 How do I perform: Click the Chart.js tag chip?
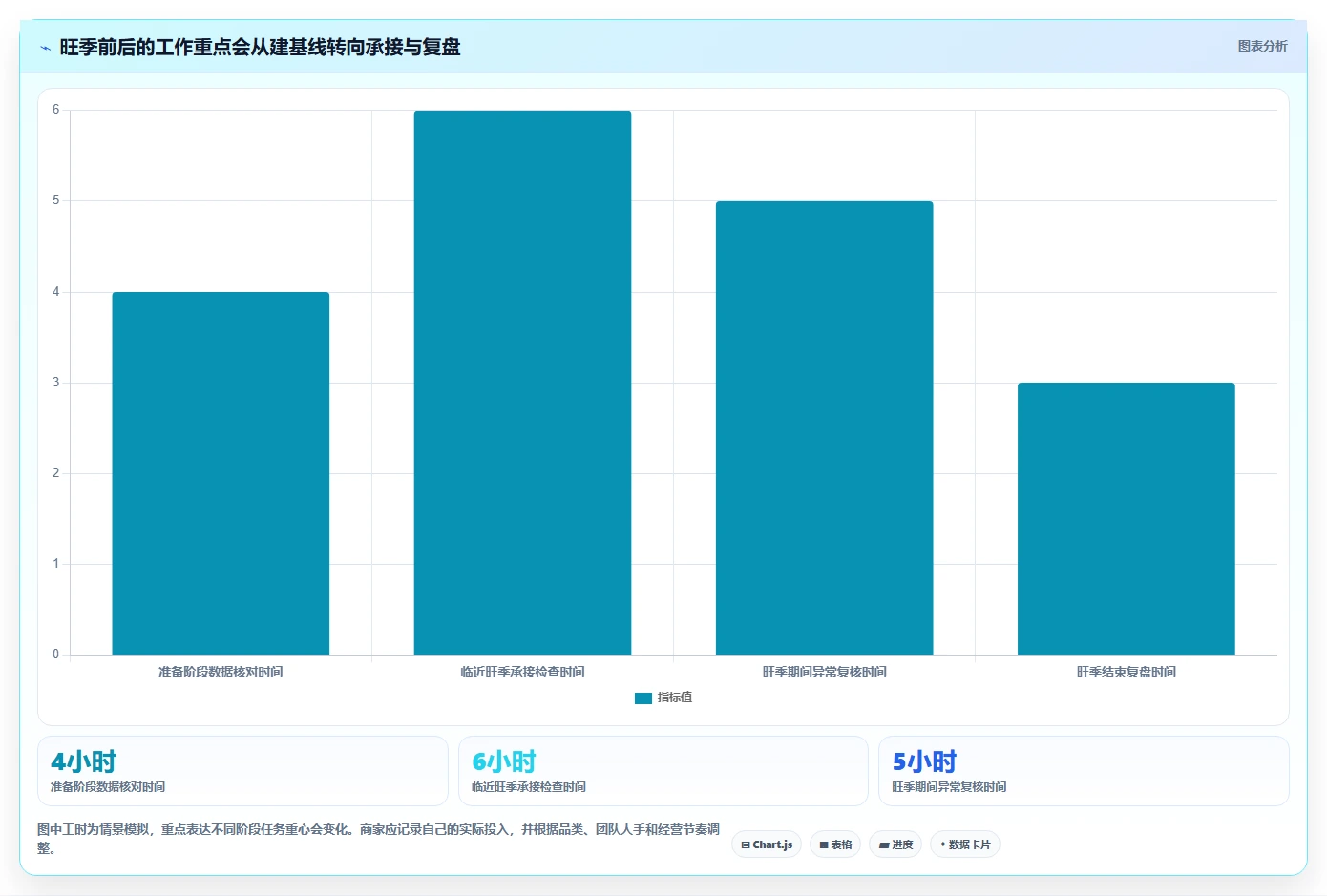[x=767, y=844]
